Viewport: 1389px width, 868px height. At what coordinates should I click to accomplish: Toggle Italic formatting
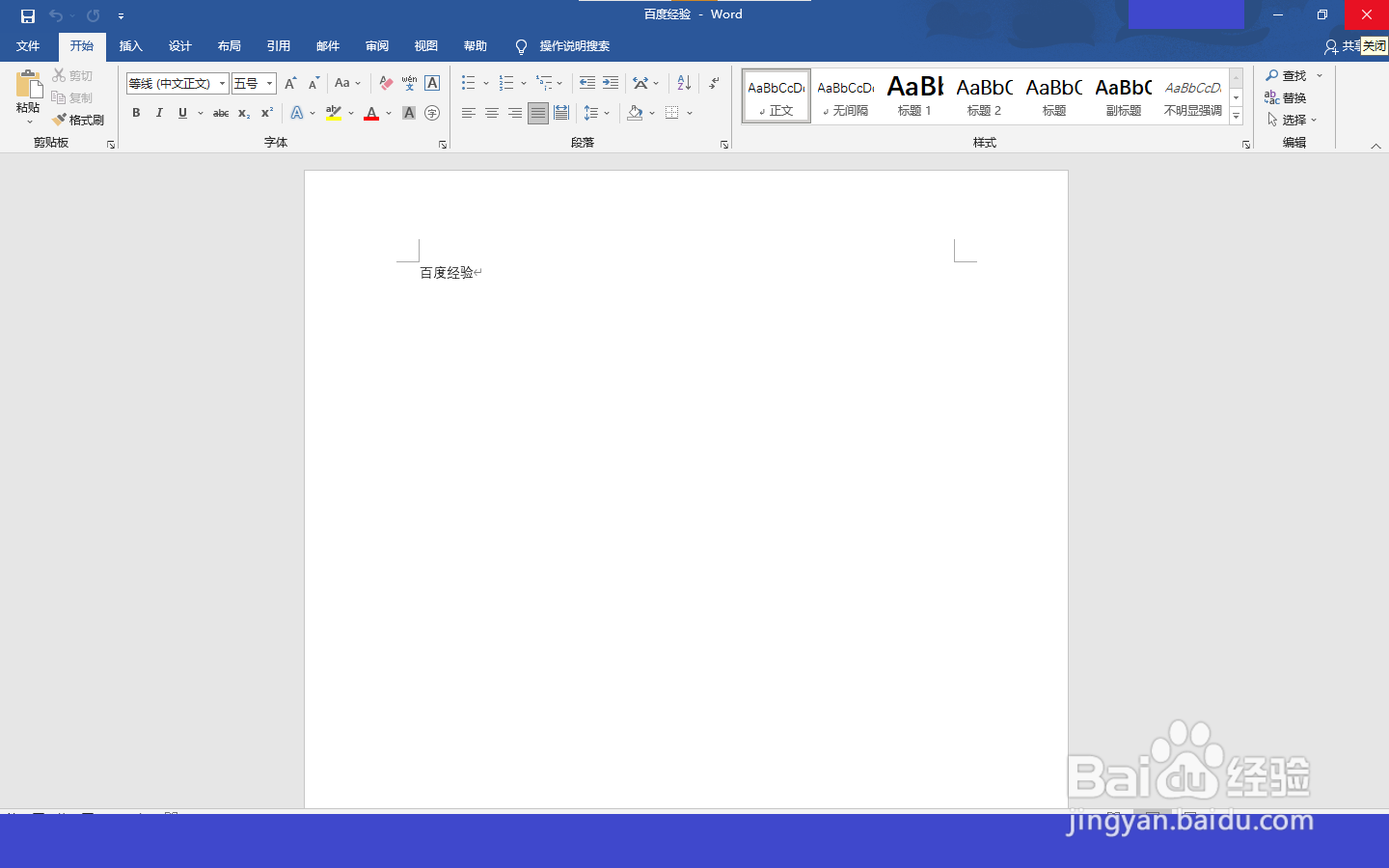[x=159, y=113]
